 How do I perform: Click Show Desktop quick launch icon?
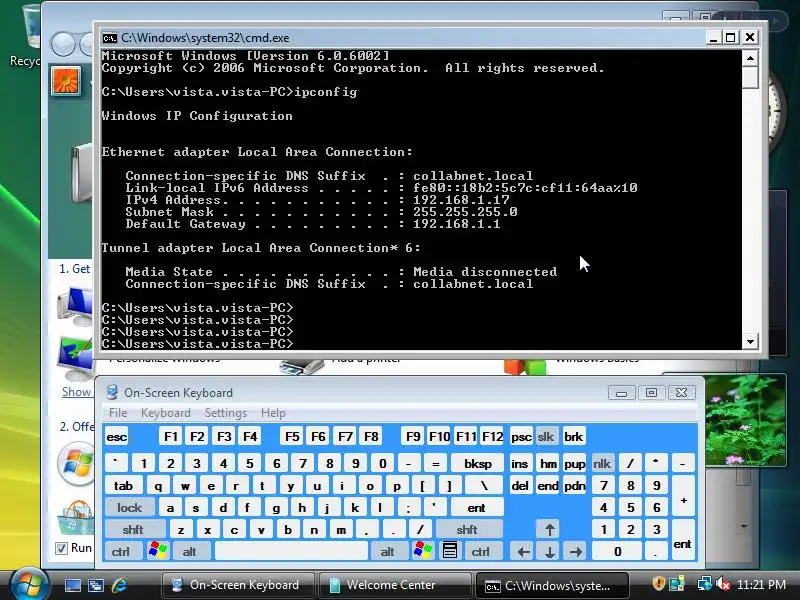point(72,585)
